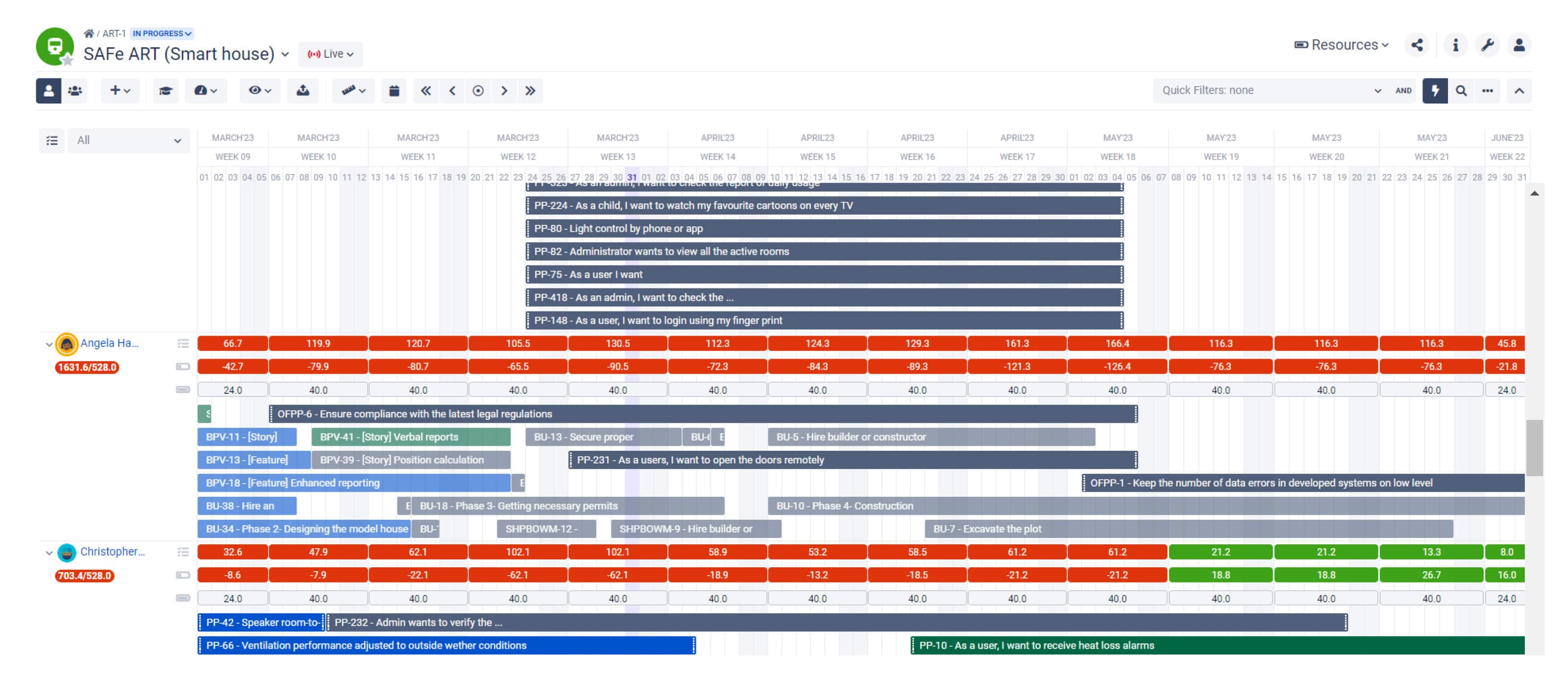The image size is (1568, 679).
Task: Click Christopher's green 21.2 week 19 cell
Action: tap(1221, 553)
